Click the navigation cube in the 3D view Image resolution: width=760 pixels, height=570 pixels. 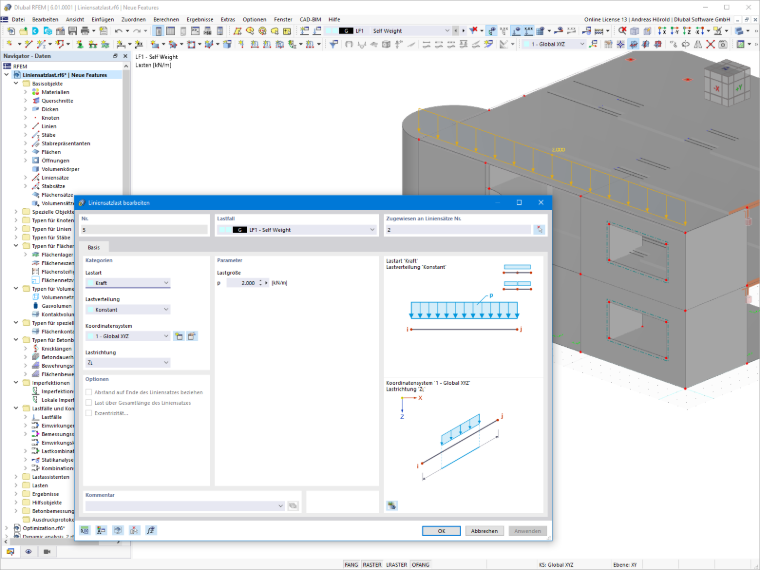pos(728,83)
